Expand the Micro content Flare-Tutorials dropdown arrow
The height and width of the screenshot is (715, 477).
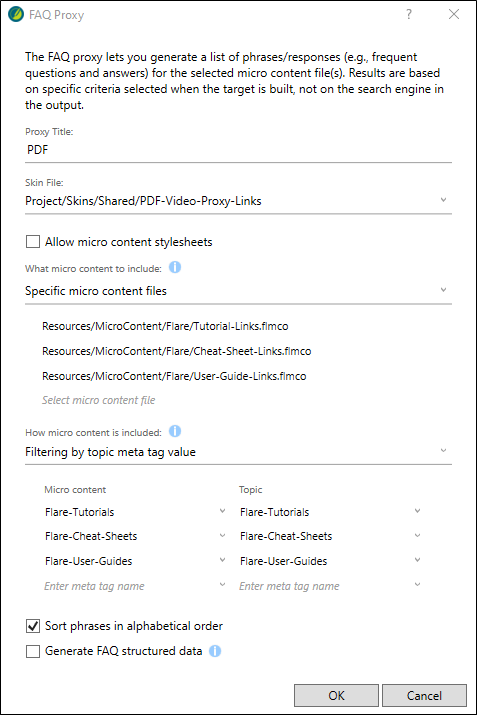tap(222, 511)
